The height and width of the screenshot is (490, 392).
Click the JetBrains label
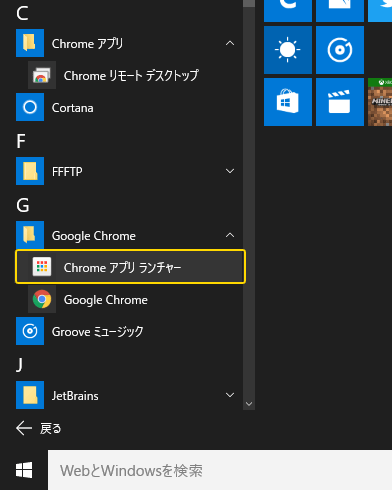pos(75,396)
